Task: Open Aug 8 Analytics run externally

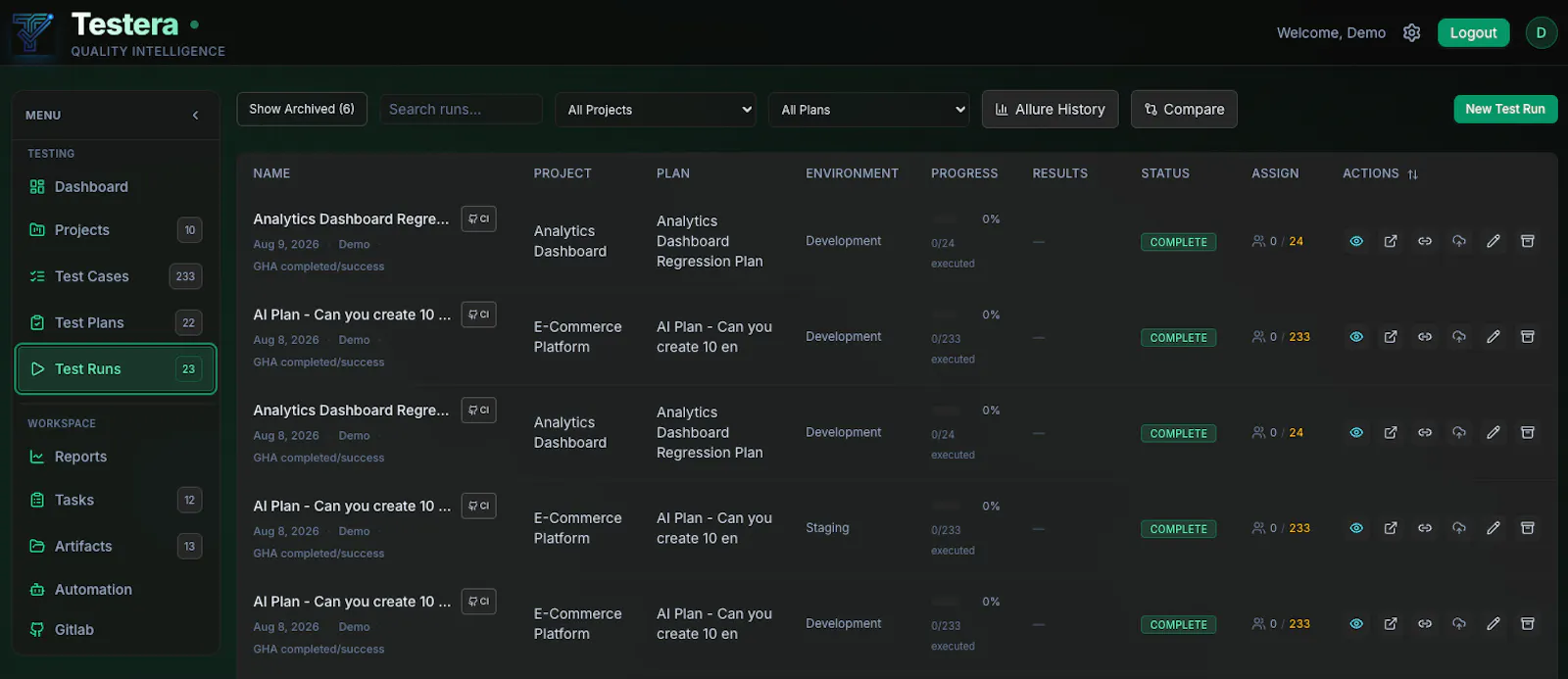Action: click(1391, 432)
